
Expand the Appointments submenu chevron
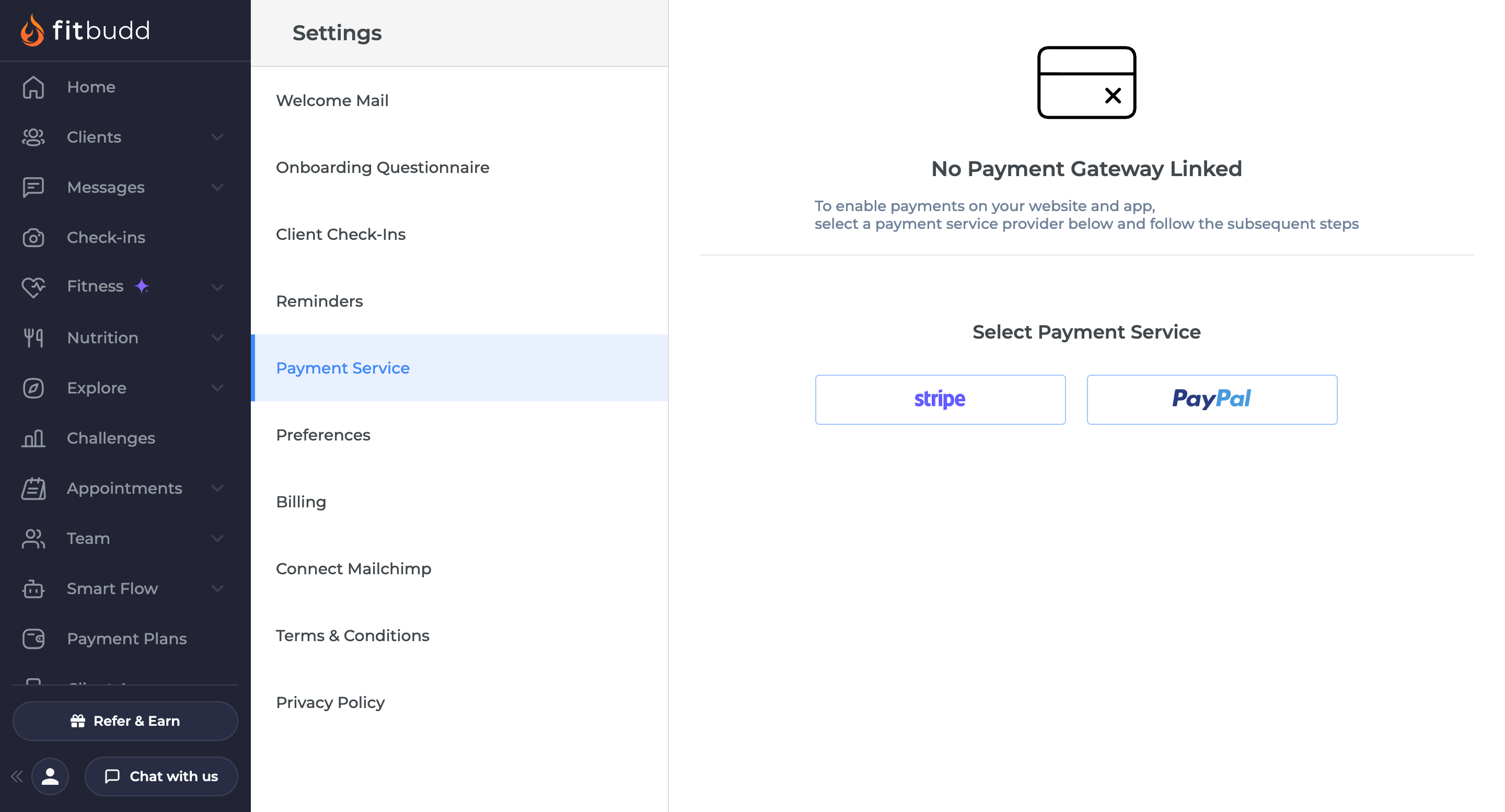pos(217,489)
